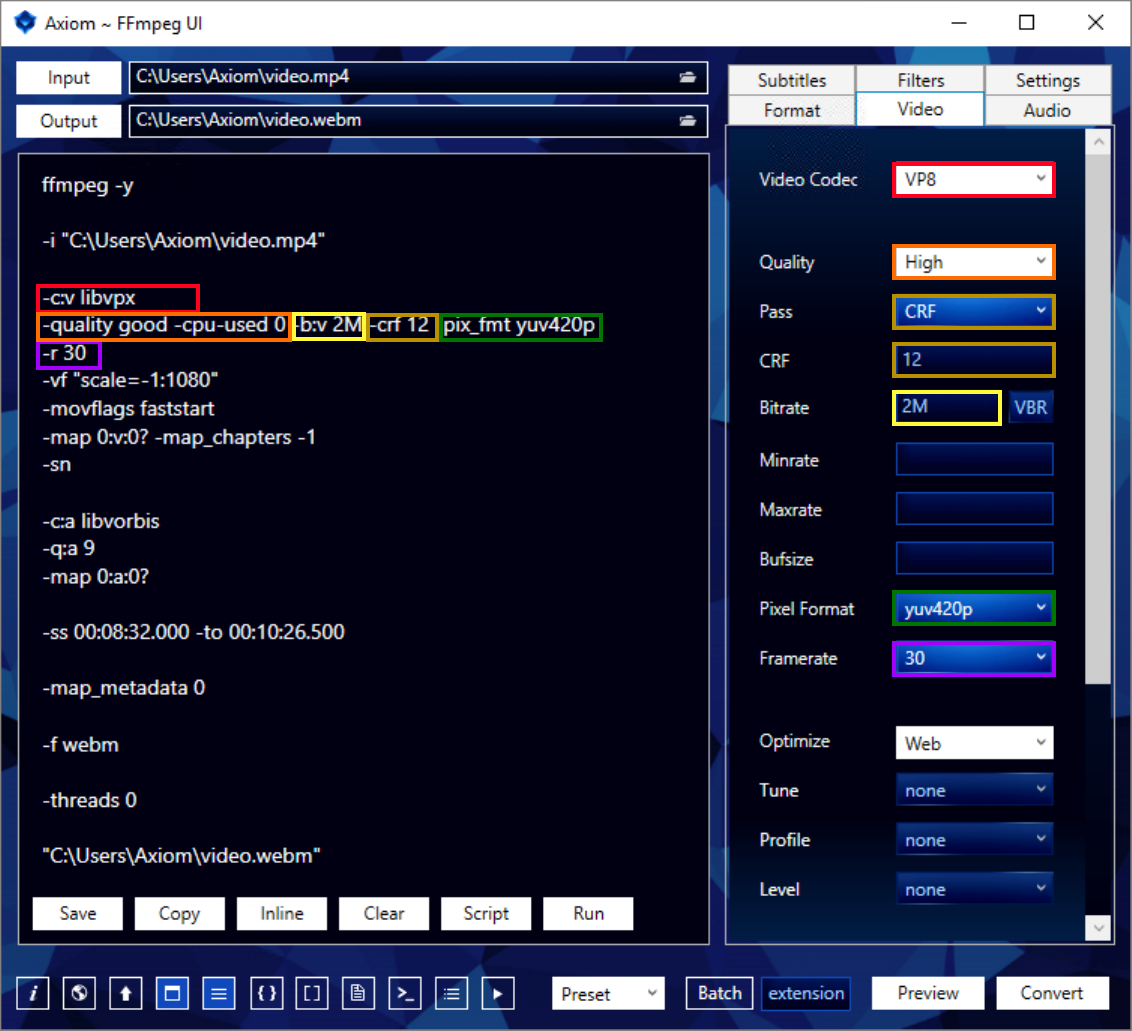Image resolution: width=1132 pixels, height=1031 pixels.
Task: Open the Profile dropdown
Action: point(974,840)
